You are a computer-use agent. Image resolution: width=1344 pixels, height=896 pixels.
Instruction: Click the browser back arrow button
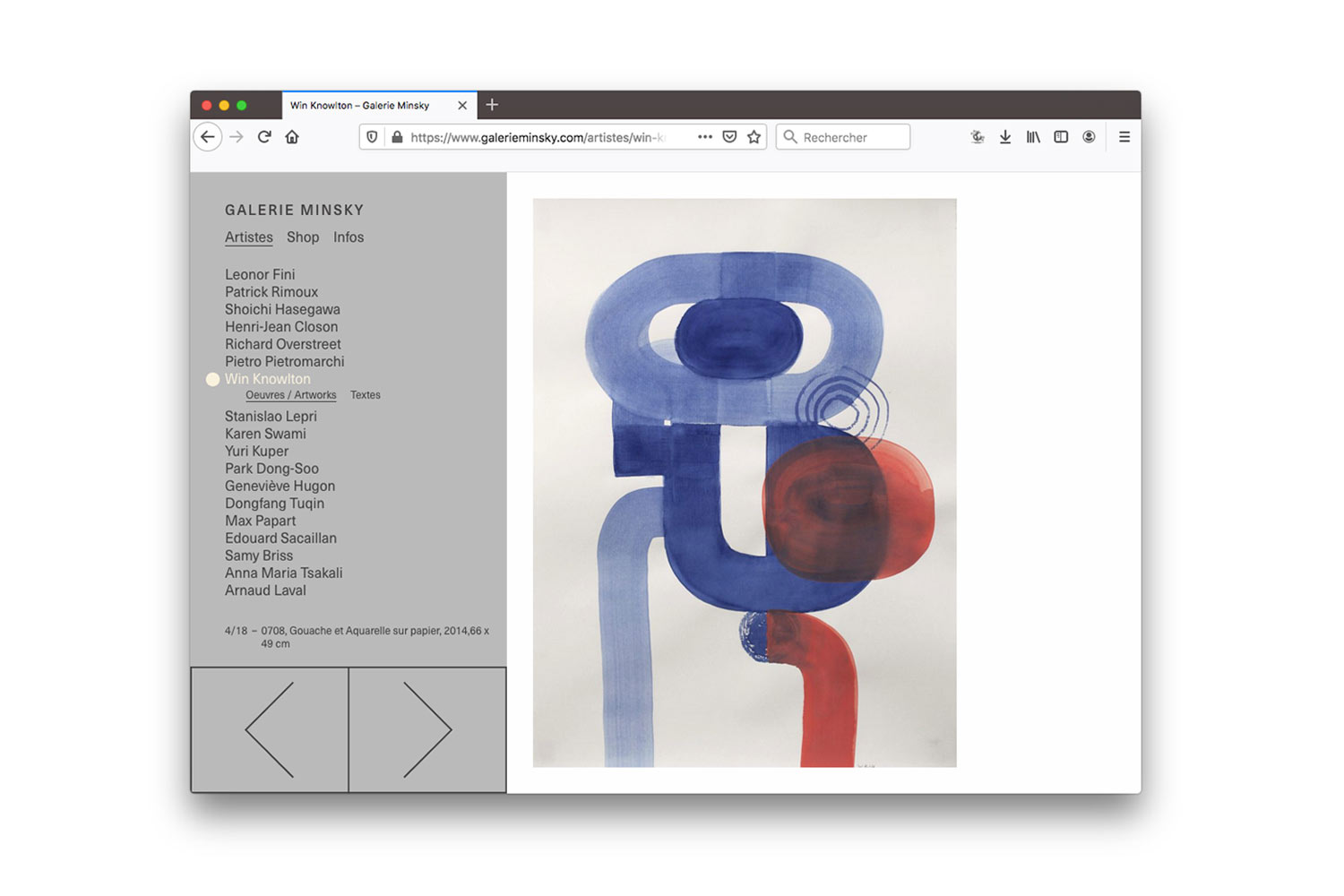coord(208,137)
